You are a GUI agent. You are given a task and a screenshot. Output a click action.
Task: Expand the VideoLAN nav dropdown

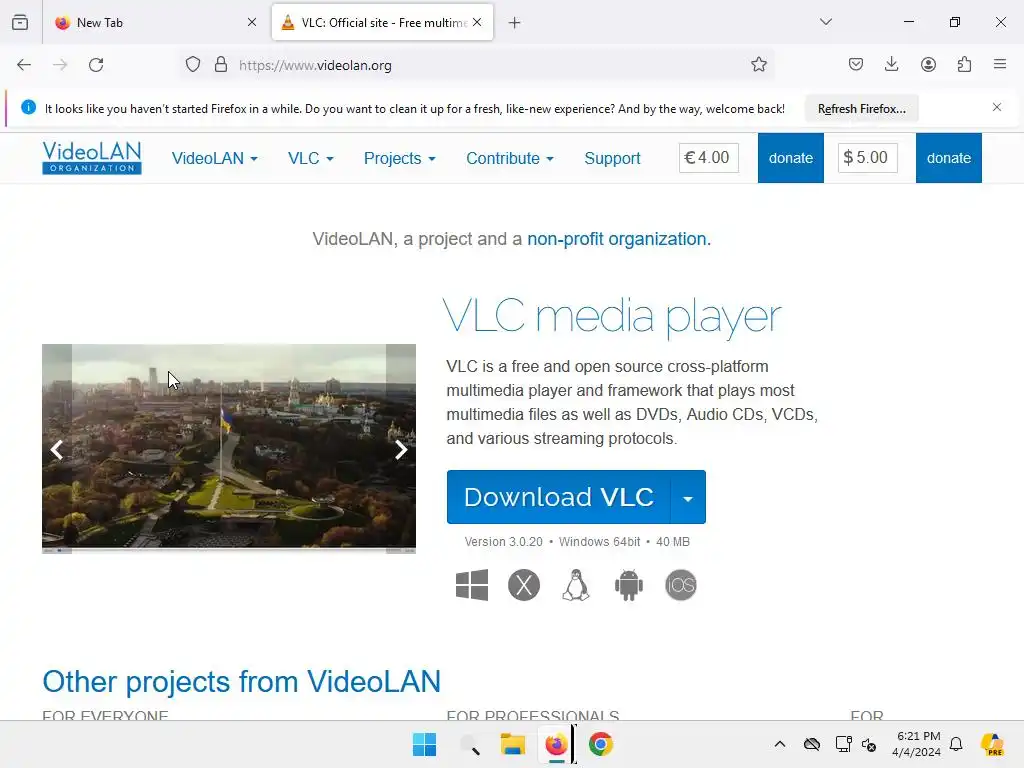coord(214,159)
